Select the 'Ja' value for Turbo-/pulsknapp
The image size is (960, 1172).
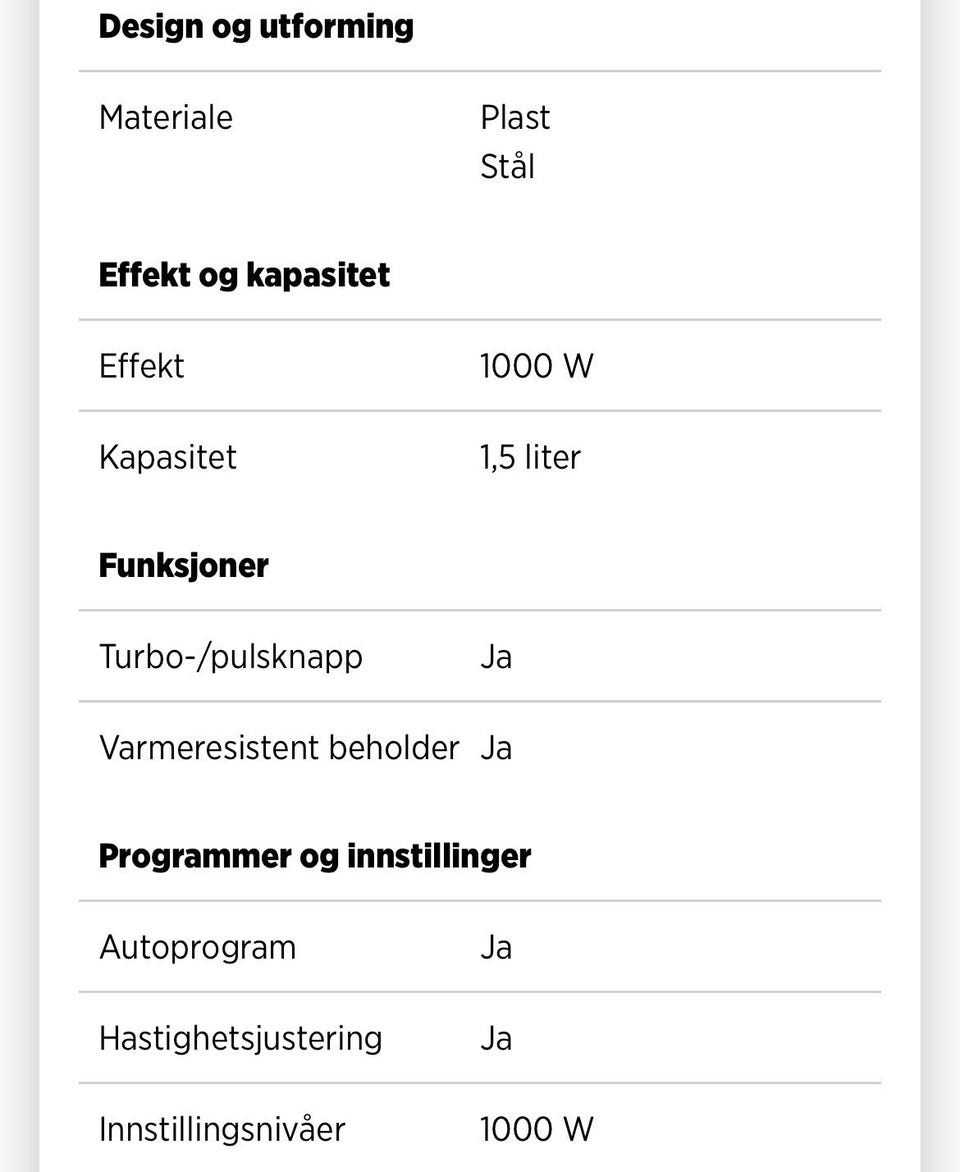coord(496,658)
